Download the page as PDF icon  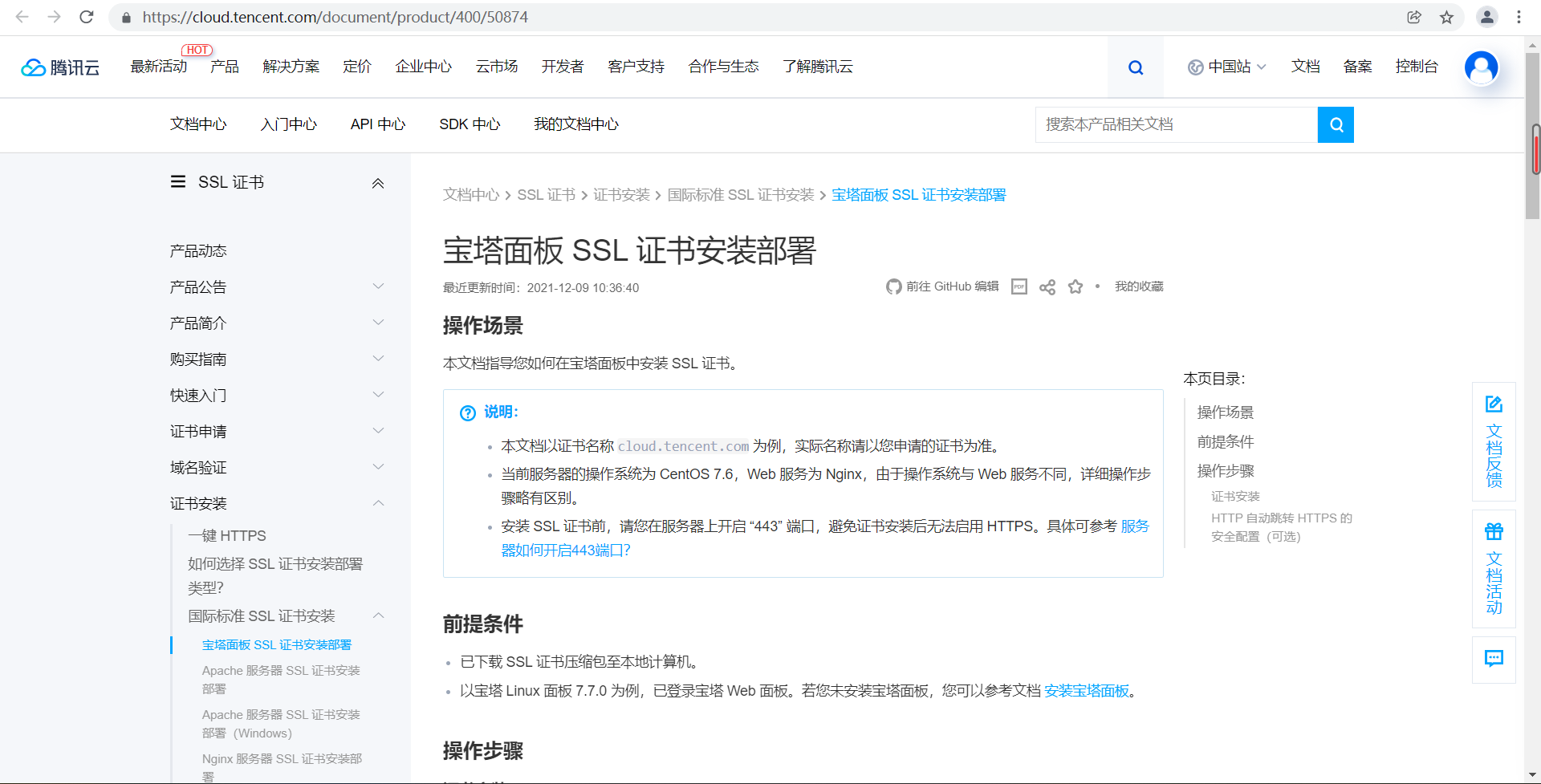(1019, 286)
